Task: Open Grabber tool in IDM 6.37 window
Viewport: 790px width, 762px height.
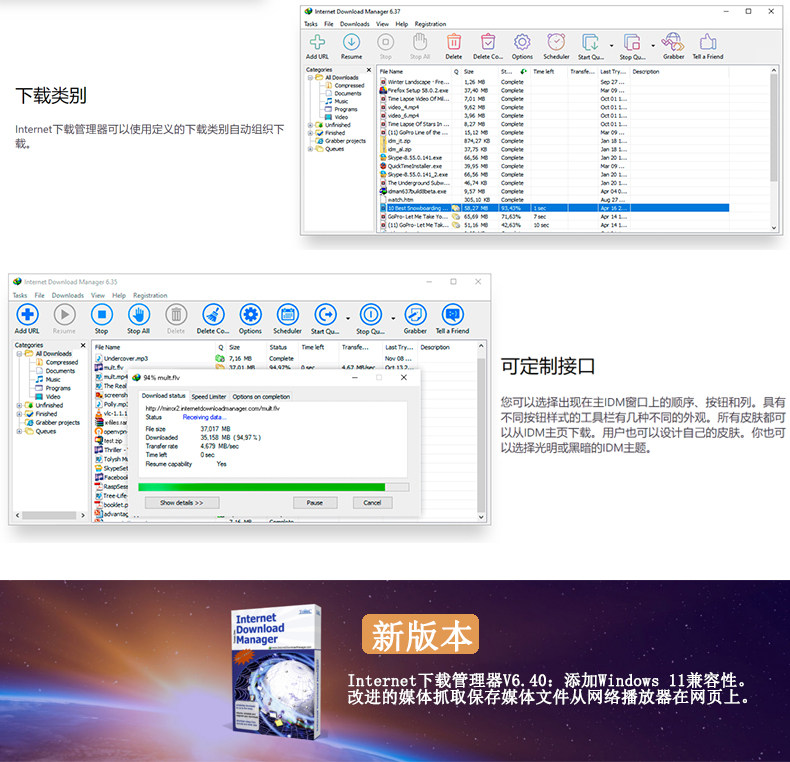Action: [x=674, y=46]
